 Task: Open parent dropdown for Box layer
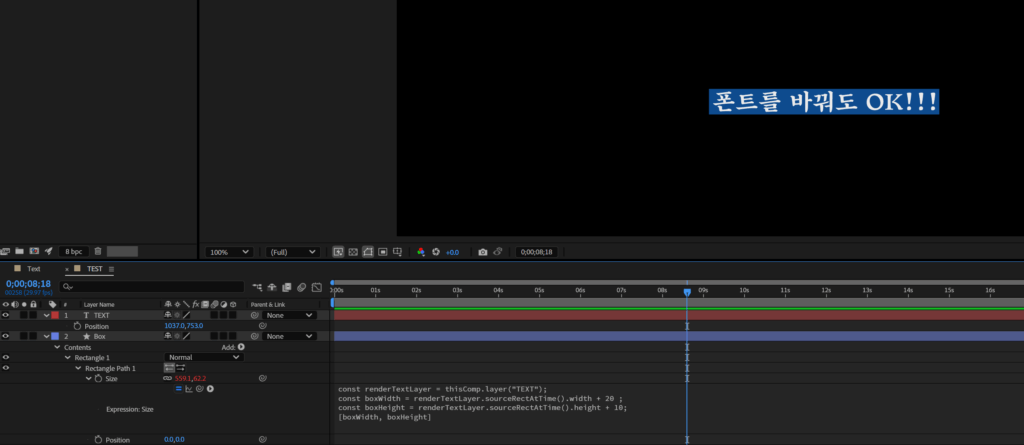[289, 337]
